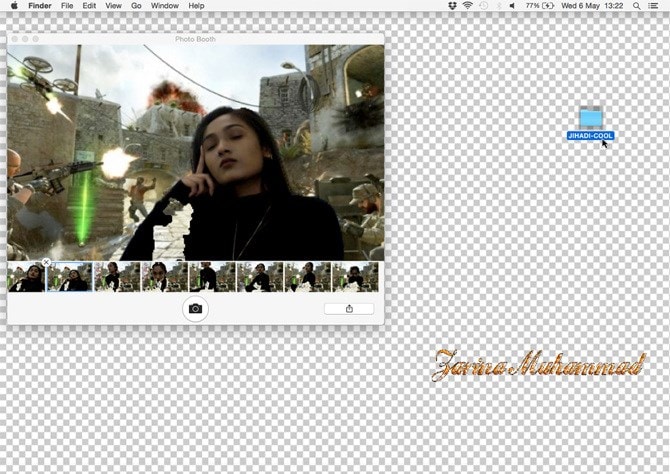Viewport: 670px width, 474px height.
Task: Open the Finder menu
Action: (x=40, y=6)
